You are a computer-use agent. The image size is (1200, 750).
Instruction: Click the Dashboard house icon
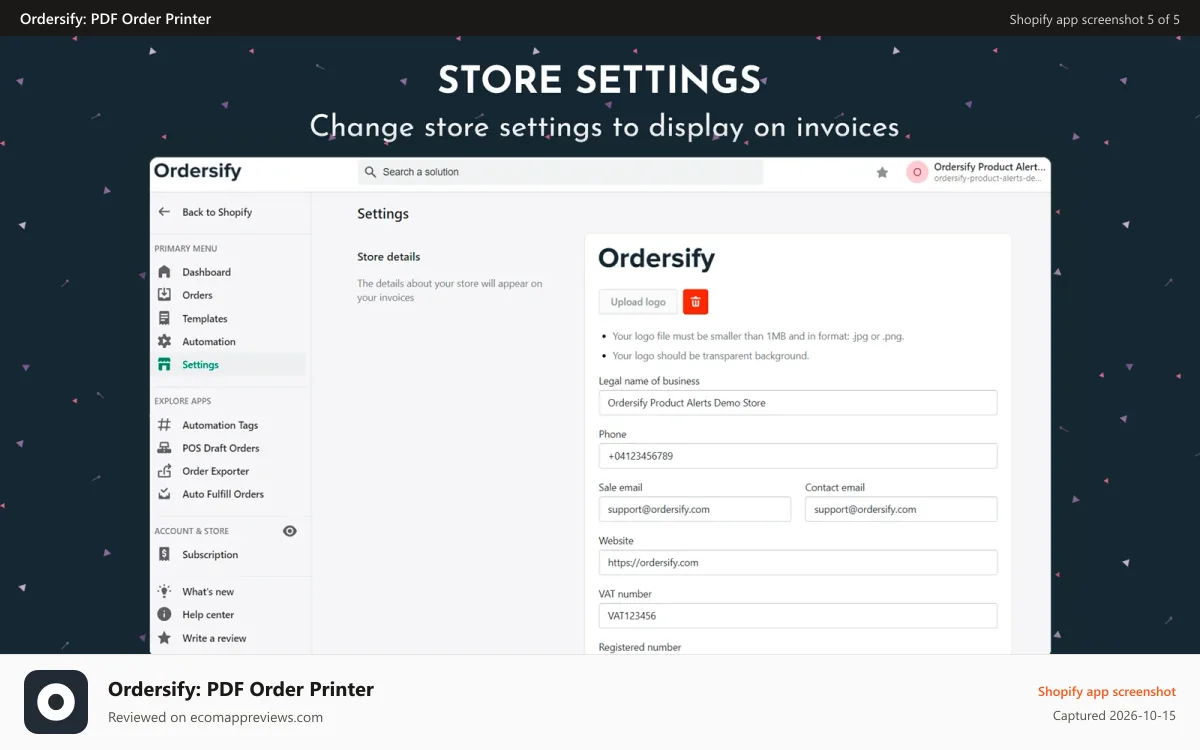pos(164,272)
